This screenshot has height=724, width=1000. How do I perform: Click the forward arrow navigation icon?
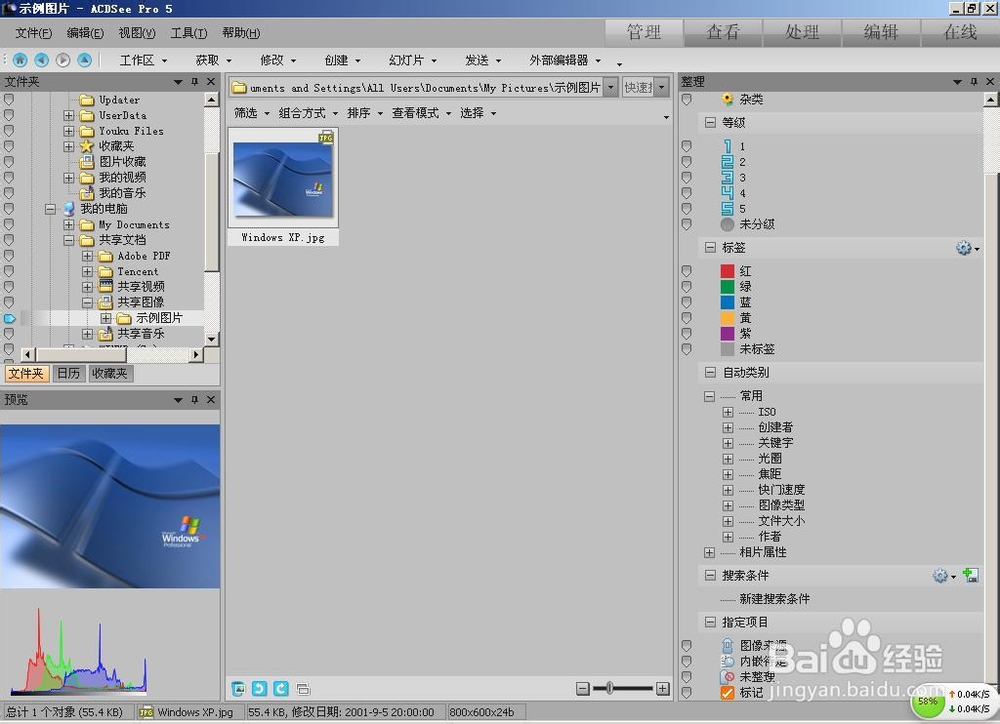click(62, 60)
